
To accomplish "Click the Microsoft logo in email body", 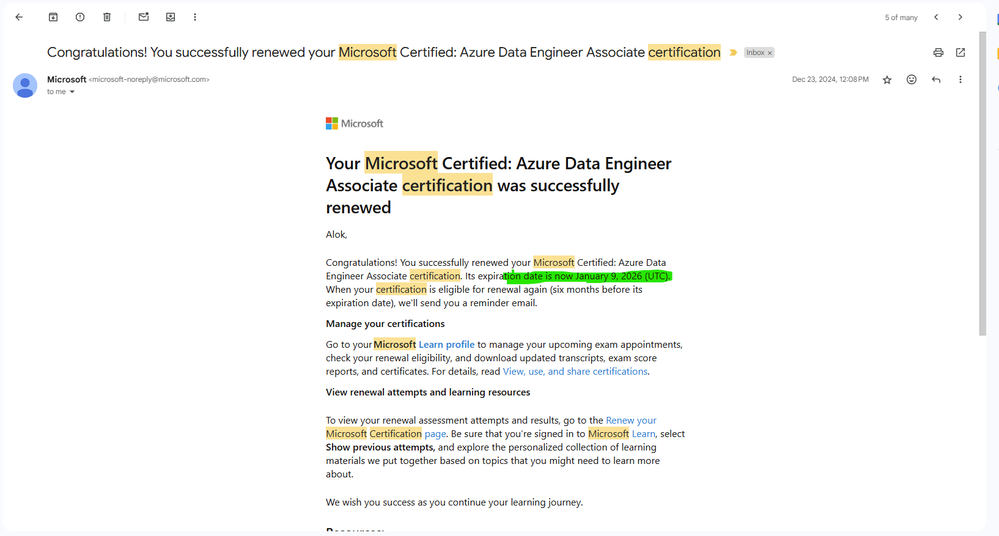I will click(354, 124).
